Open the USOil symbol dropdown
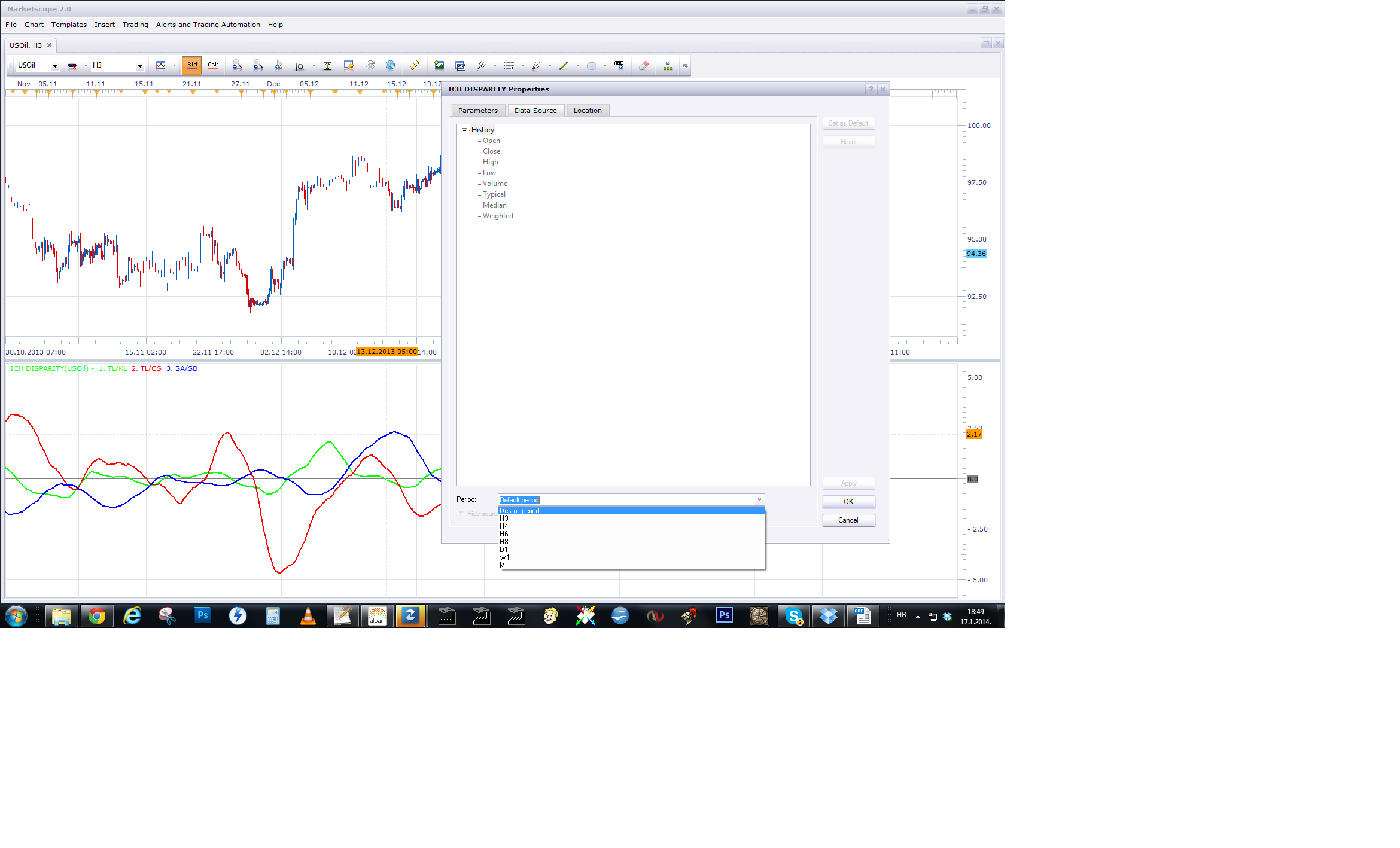The height and width of the screenshot is (848, 1400). coord(55,66)
